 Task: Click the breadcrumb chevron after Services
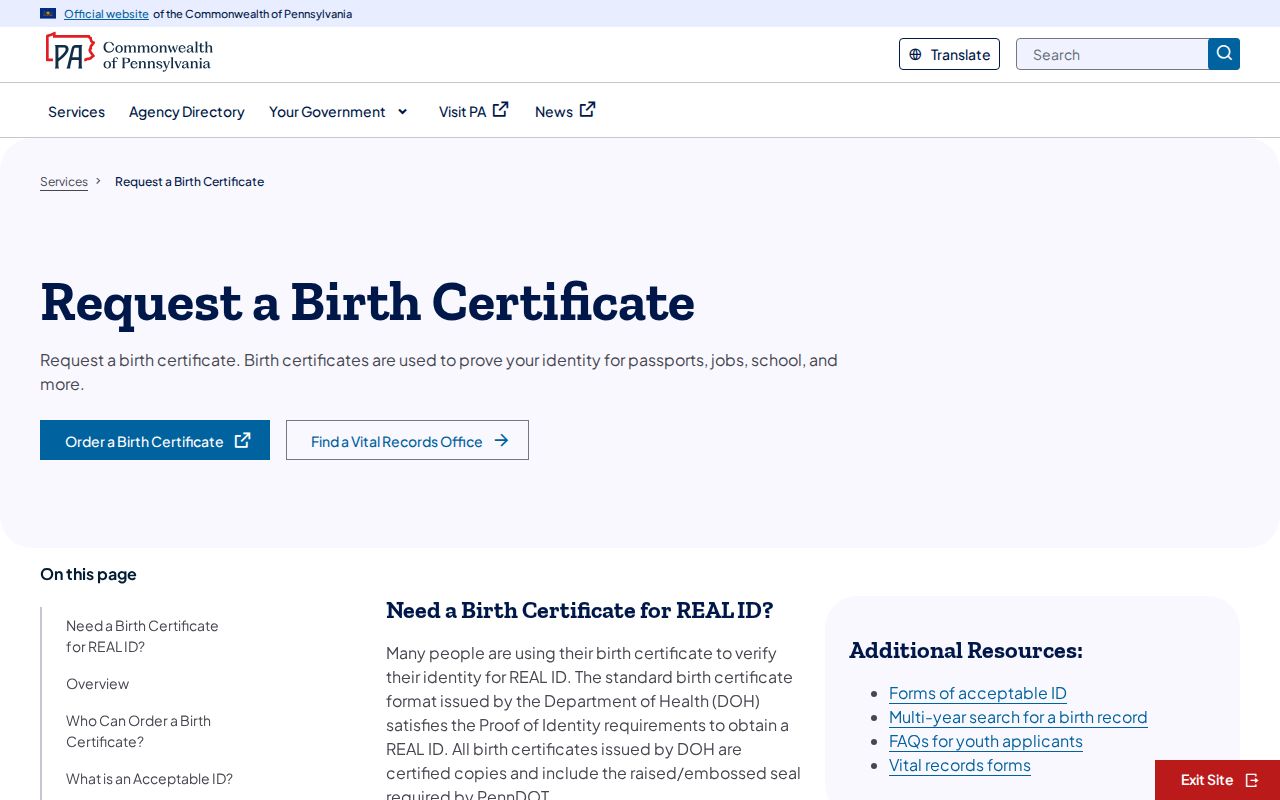98,181
